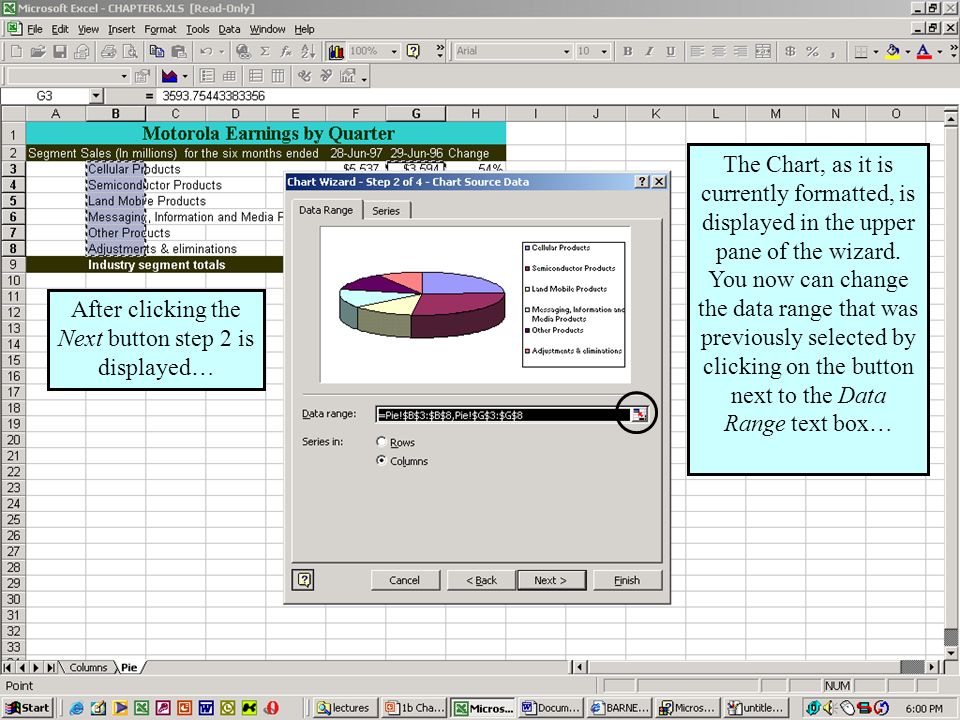Viewport: 960px width, 720px height.
Task: Click the Open file icon
Action: (x=38, y=51)
